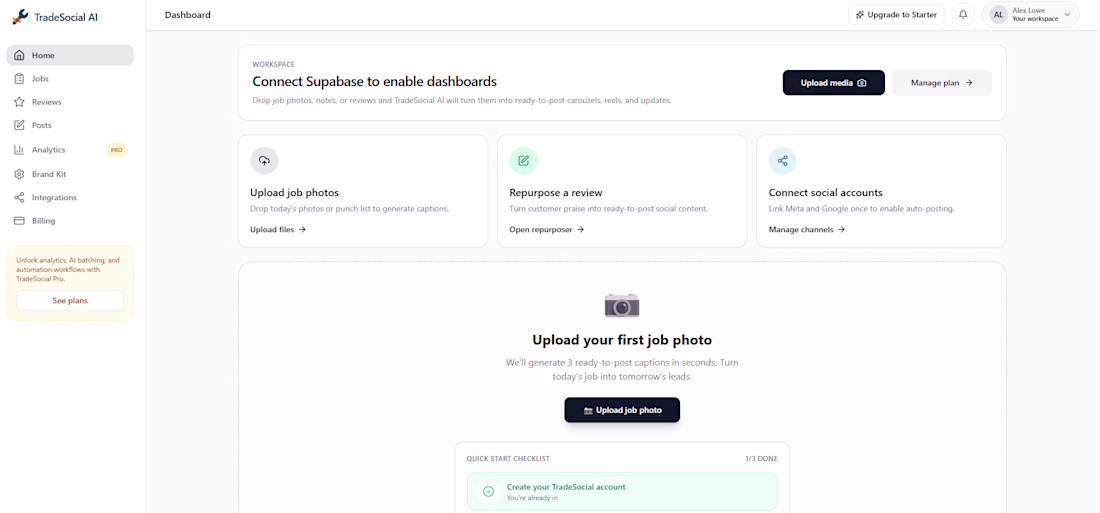Click the Repurpose a review edit icon
Image resolution: width=1100 pixels, height=513 pixels.
(523, 161)
